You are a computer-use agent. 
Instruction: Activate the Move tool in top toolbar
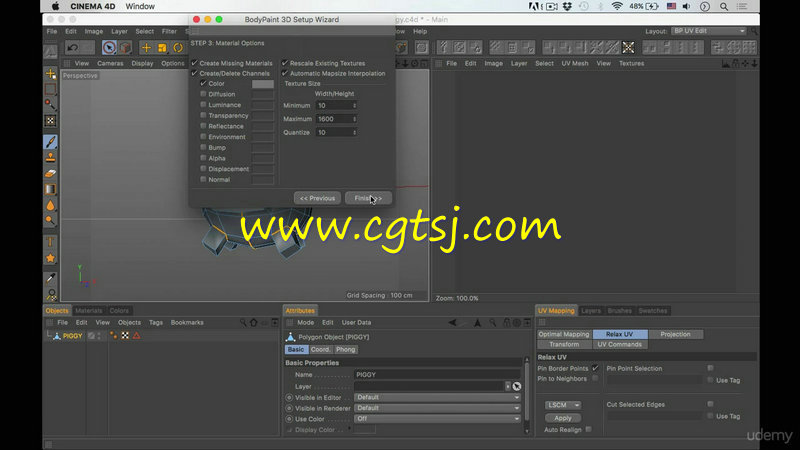point(146,47)
